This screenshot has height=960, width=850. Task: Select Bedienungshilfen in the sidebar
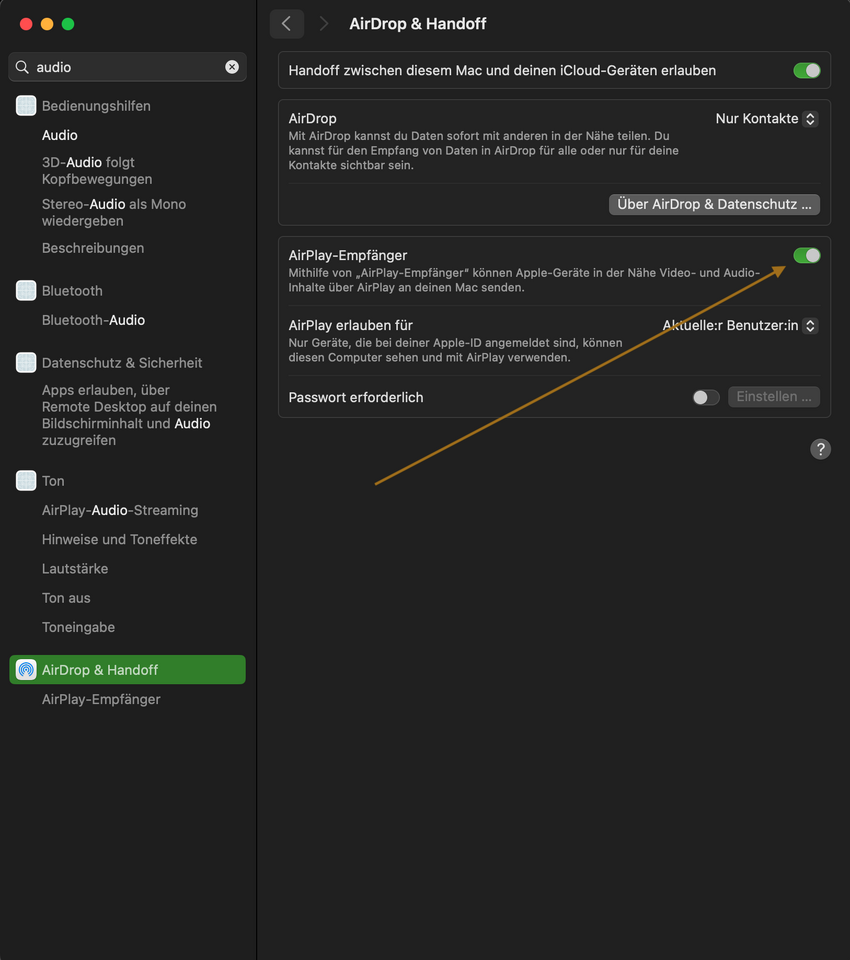point(96,106)
